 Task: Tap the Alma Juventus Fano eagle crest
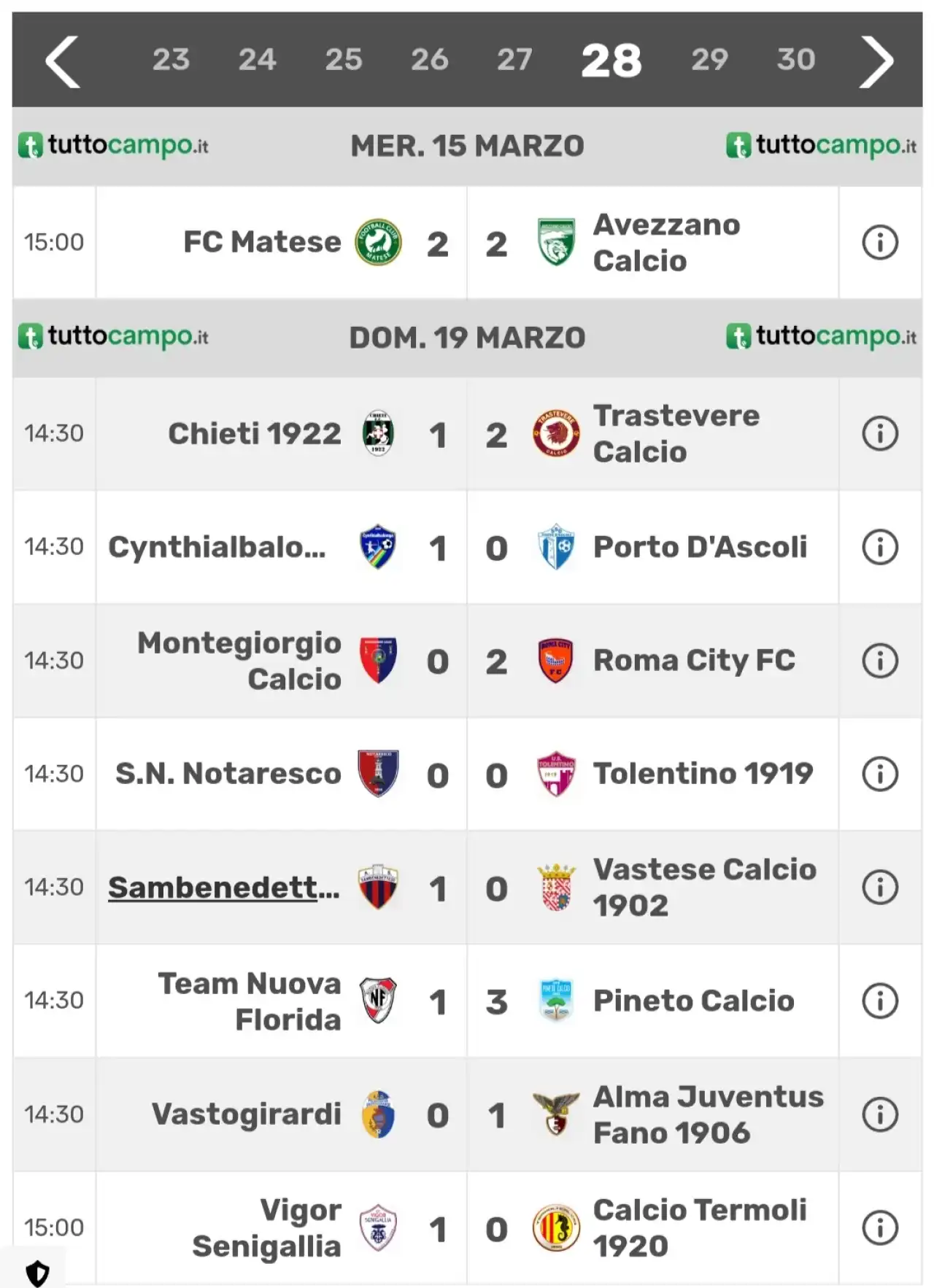click(556, 1114)
